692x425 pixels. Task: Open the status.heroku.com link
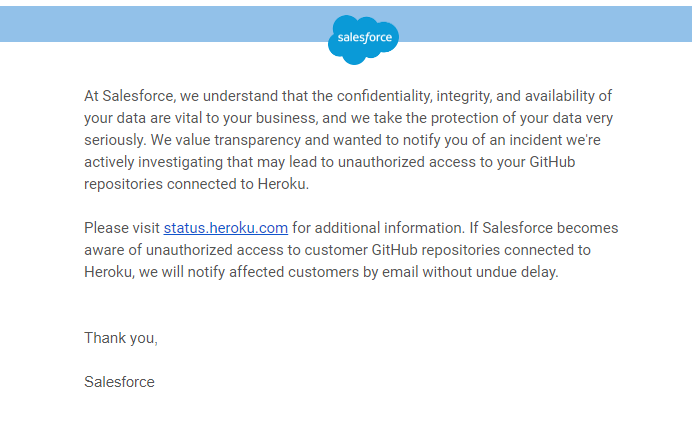pos(226,228)
